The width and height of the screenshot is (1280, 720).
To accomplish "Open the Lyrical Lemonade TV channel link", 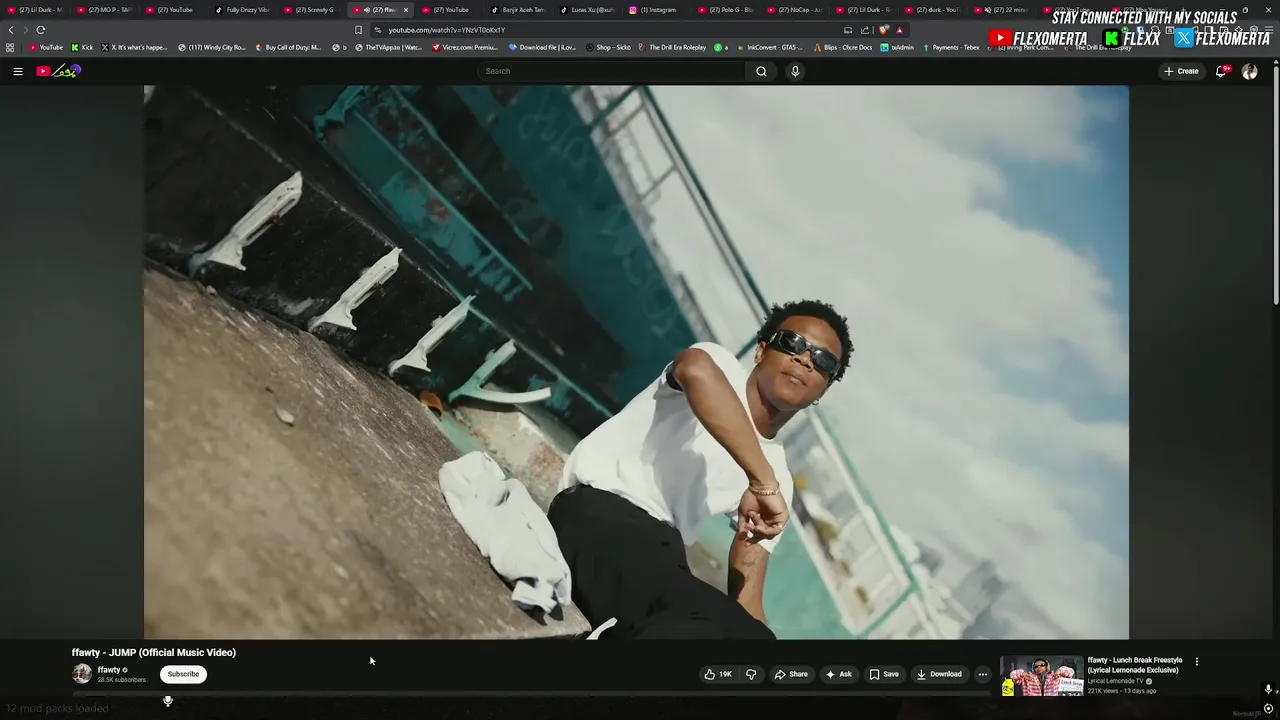I will coord(1116,681).
